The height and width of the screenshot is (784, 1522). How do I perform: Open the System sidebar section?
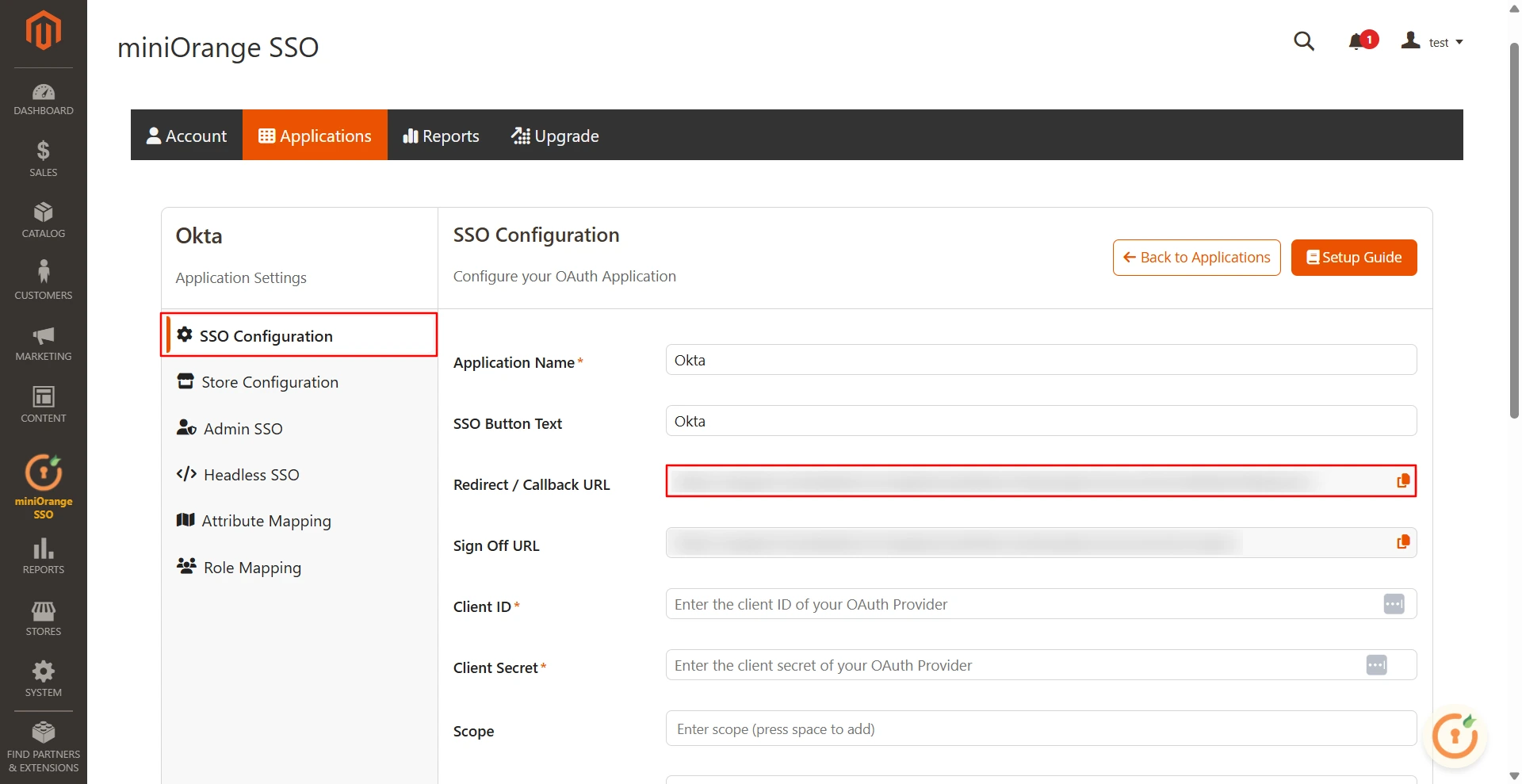click(43, 675)
